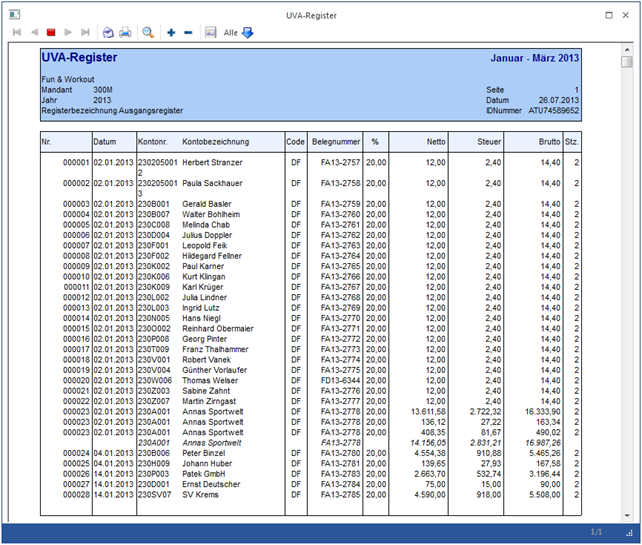Print the UVA-Register report
Viewport: 642px width, 545px height.
point(125,32)
